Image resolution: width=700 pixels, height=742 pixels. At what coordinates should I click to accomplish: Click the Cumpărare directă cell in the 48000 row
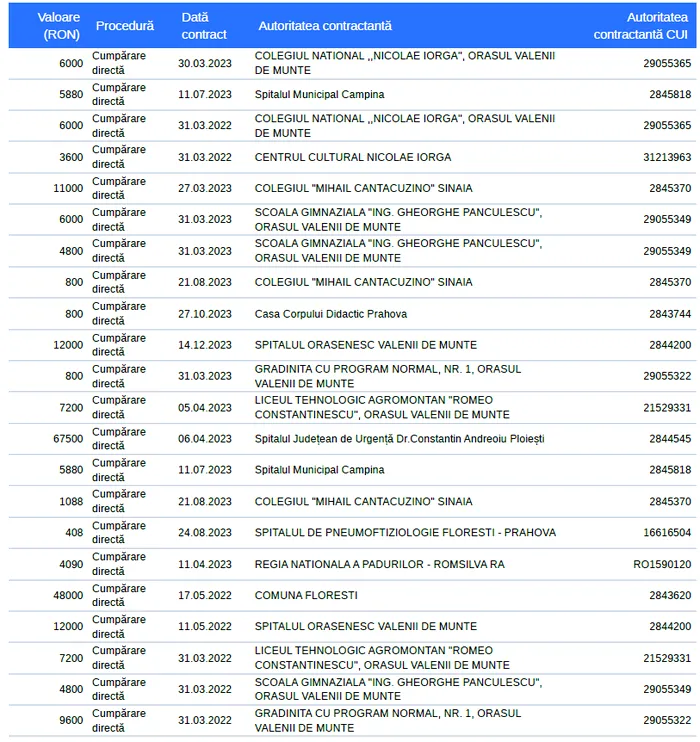(119, 595)
